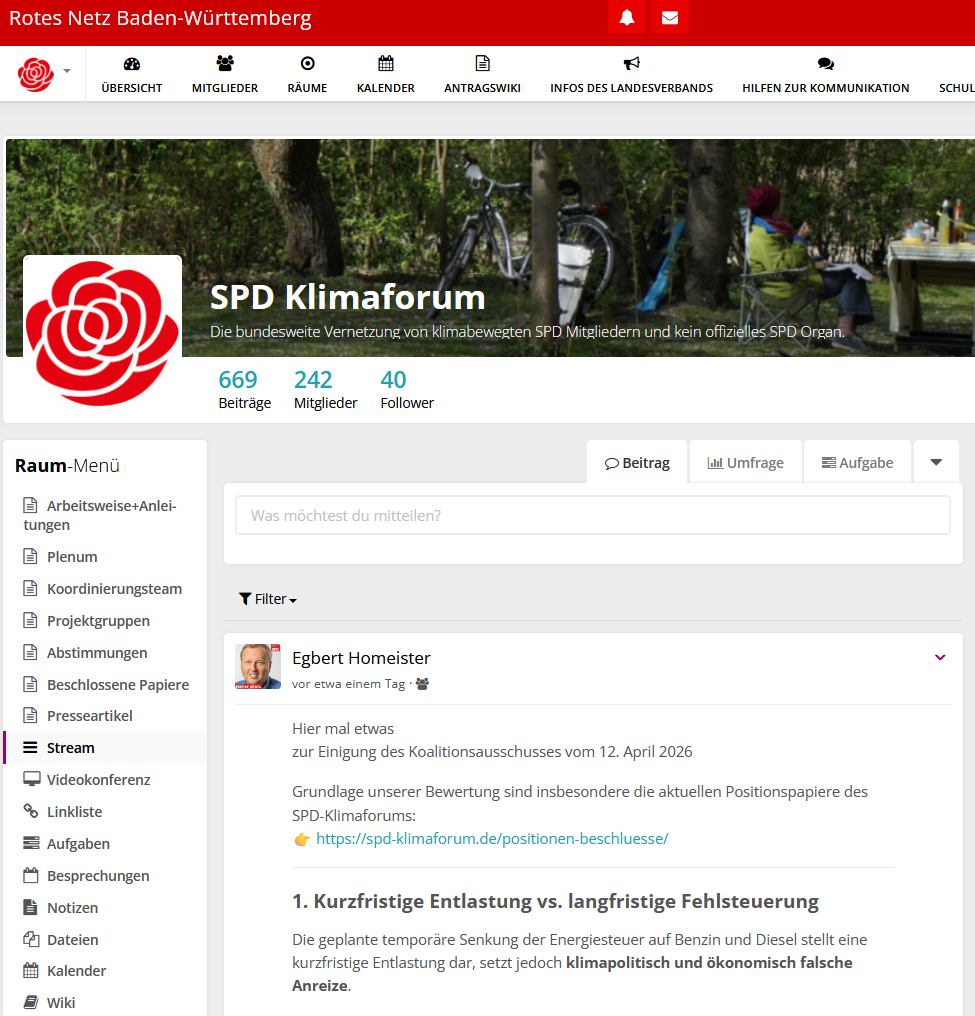Open the spd-klimaforum.de positions link

pos(492,839)
